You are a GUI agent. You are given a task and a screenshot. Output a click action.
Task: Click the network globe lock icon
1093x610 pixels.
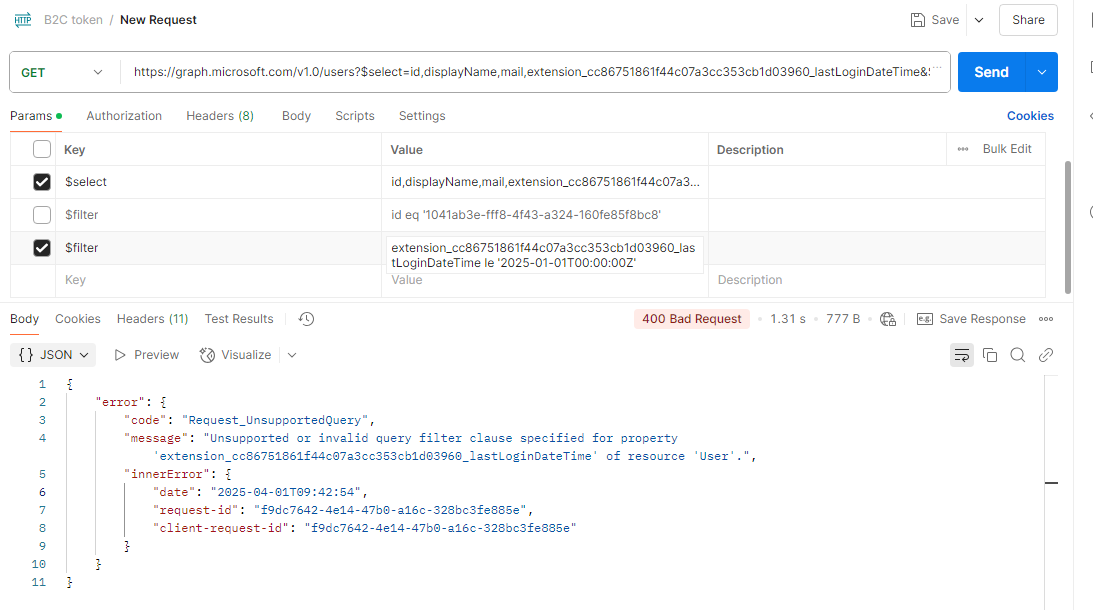(887, 319)
